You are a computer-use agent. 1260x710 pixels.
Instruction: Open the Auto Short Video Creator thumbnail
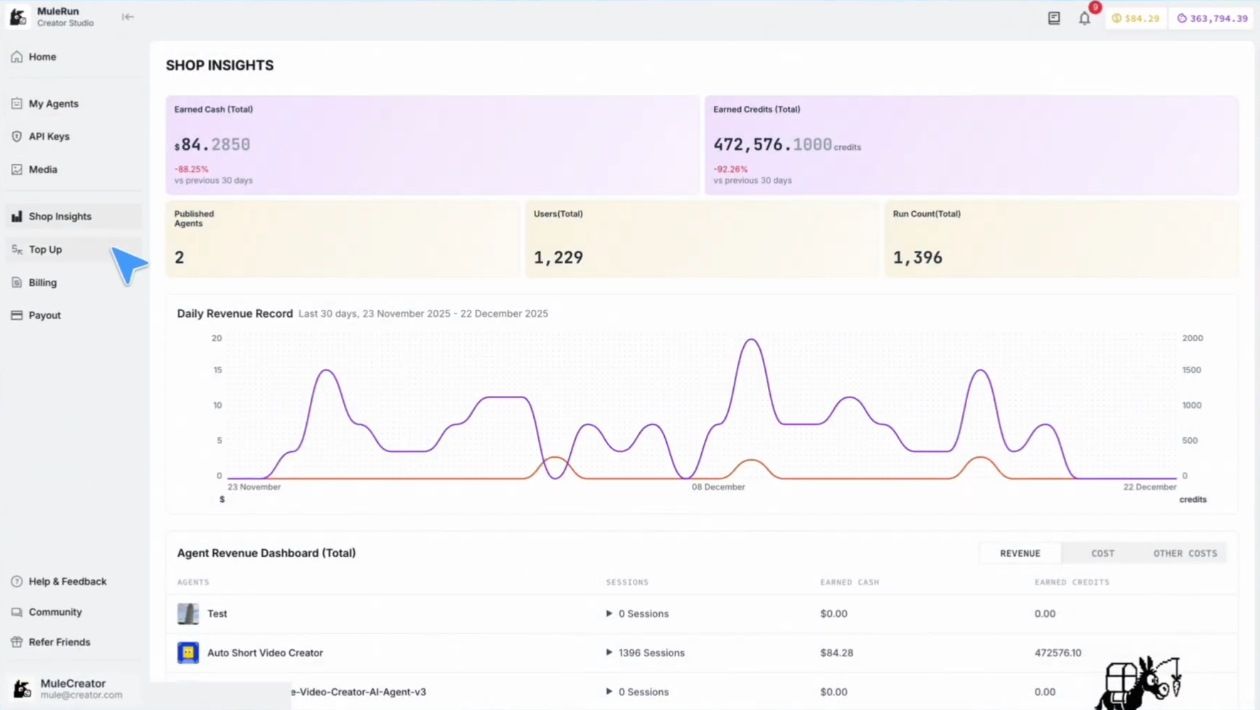click(x=188, y=653)
